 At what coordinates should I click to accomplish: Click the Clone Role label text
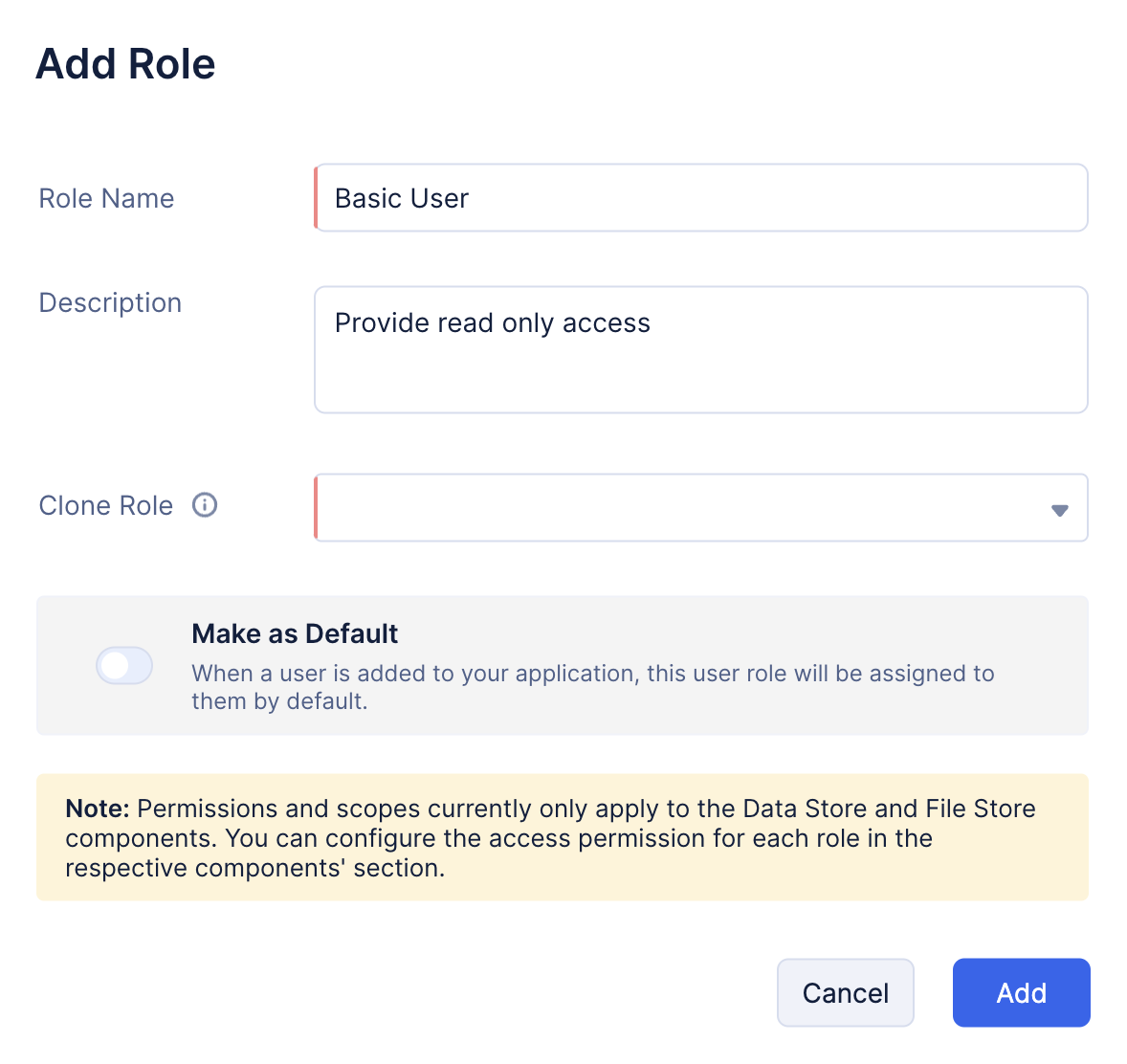click(x=105, y=505)
